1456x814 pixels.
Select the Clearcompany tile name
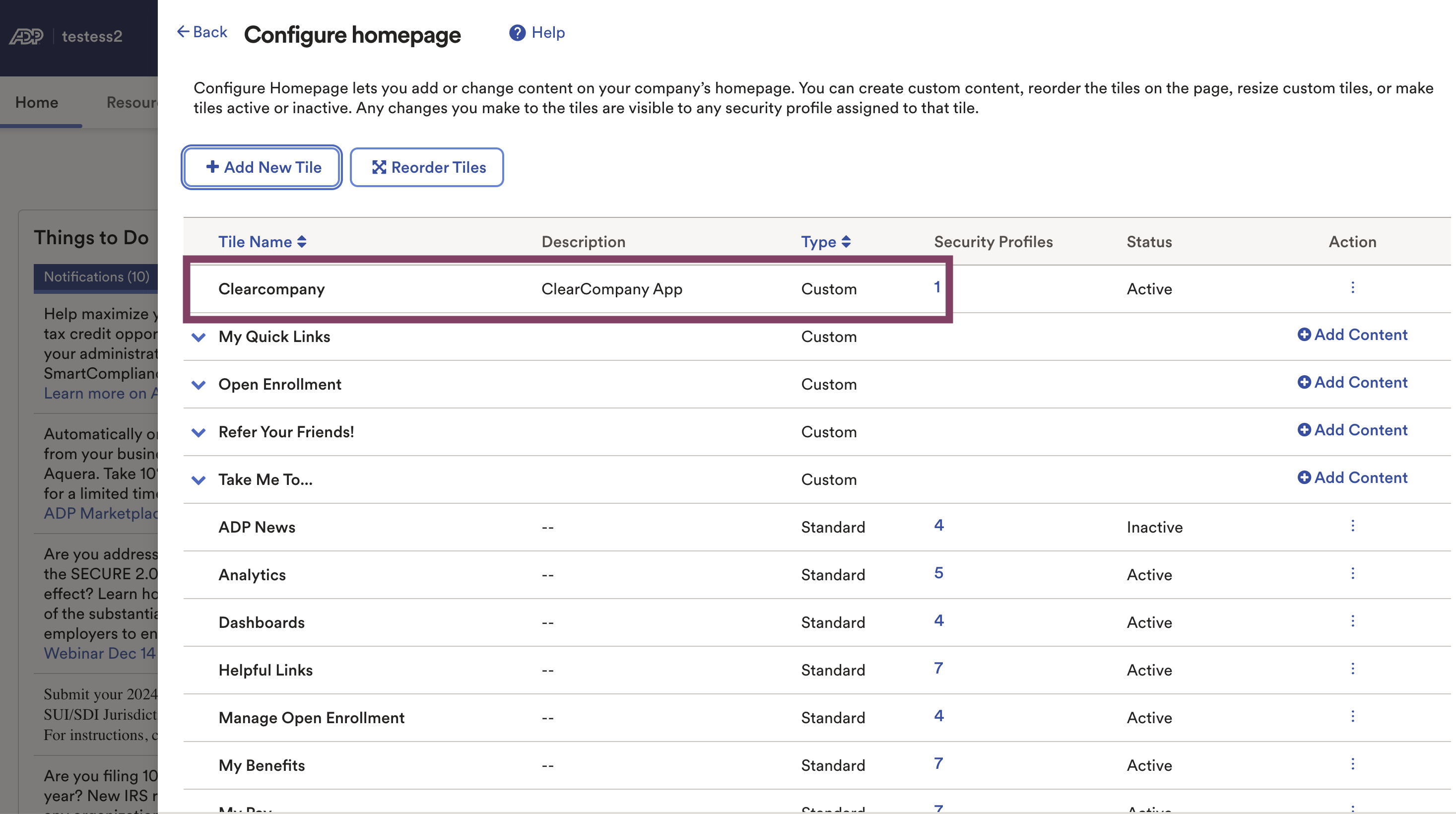[272, 289]
